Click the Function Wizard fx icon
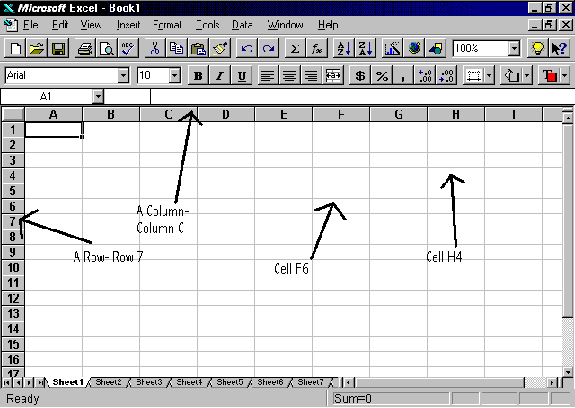 click(x=317, y=48)
